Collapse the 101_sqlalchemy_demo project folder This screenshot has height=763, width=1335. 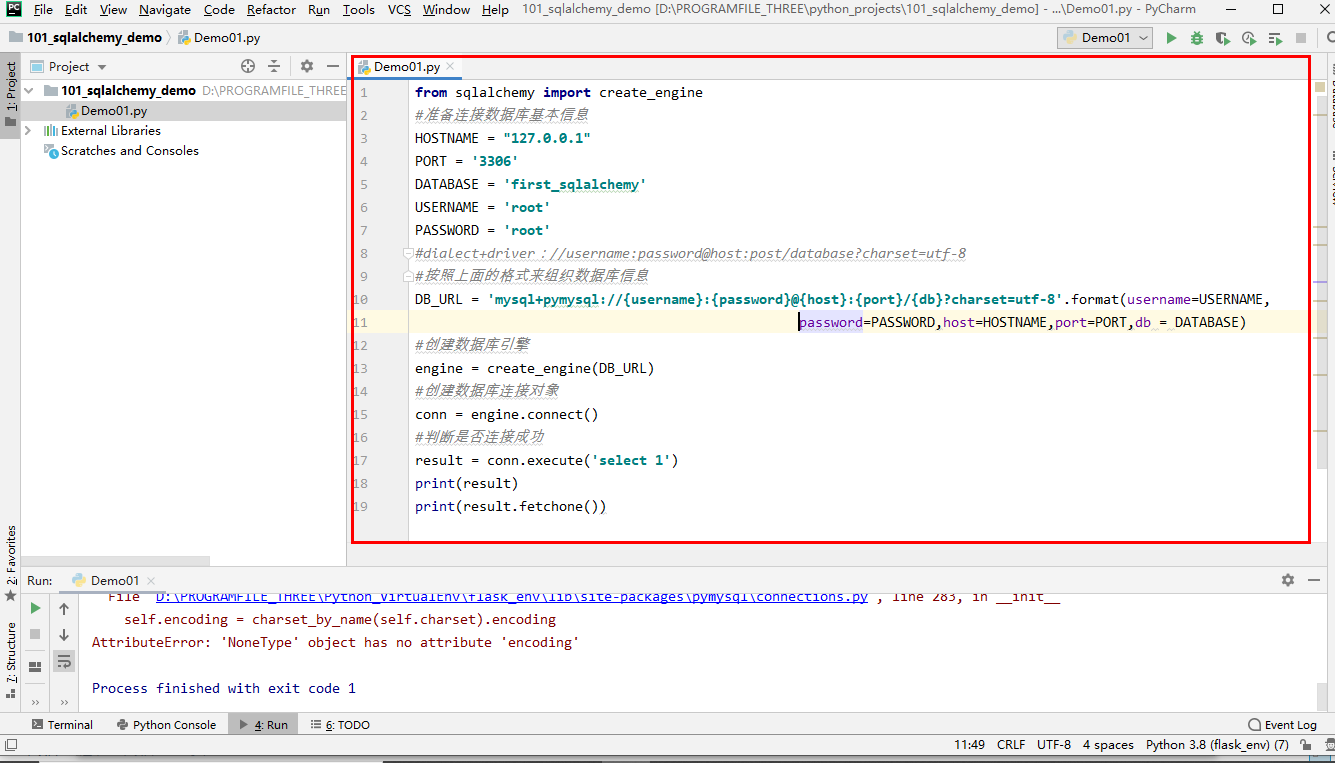click(28, 90)
